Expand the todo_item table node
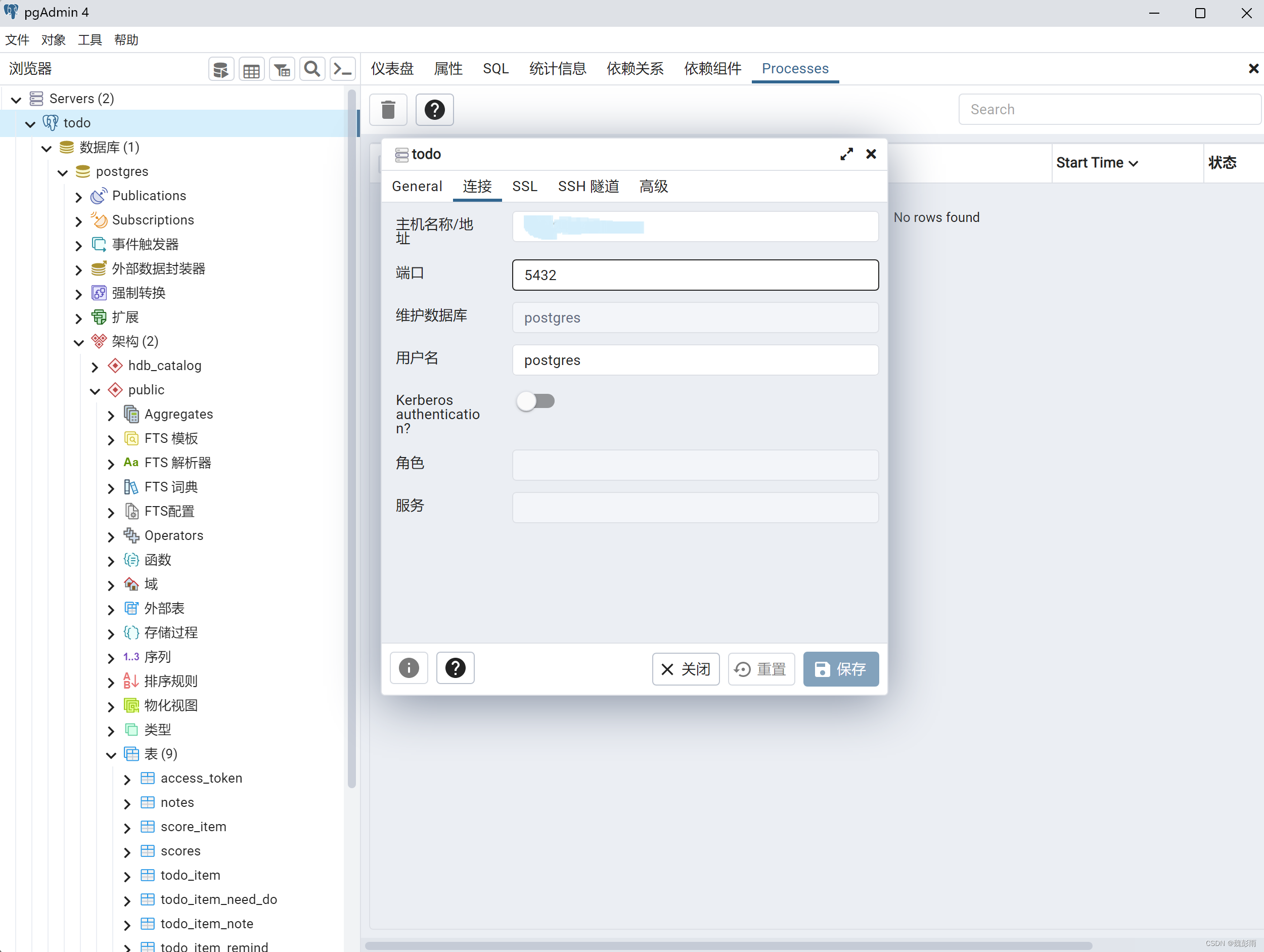 pos(127,877)
